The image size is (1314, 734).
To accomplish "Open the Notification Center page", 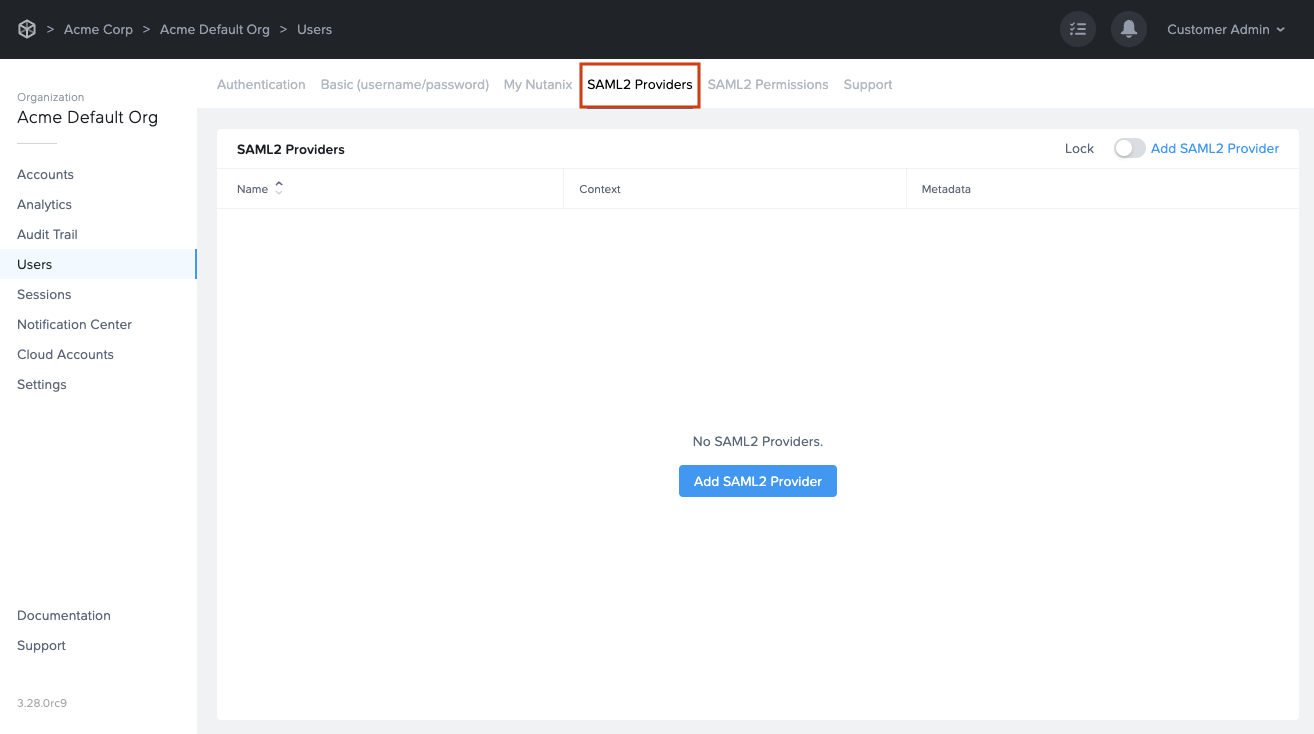I will click(x=74, y=324).
